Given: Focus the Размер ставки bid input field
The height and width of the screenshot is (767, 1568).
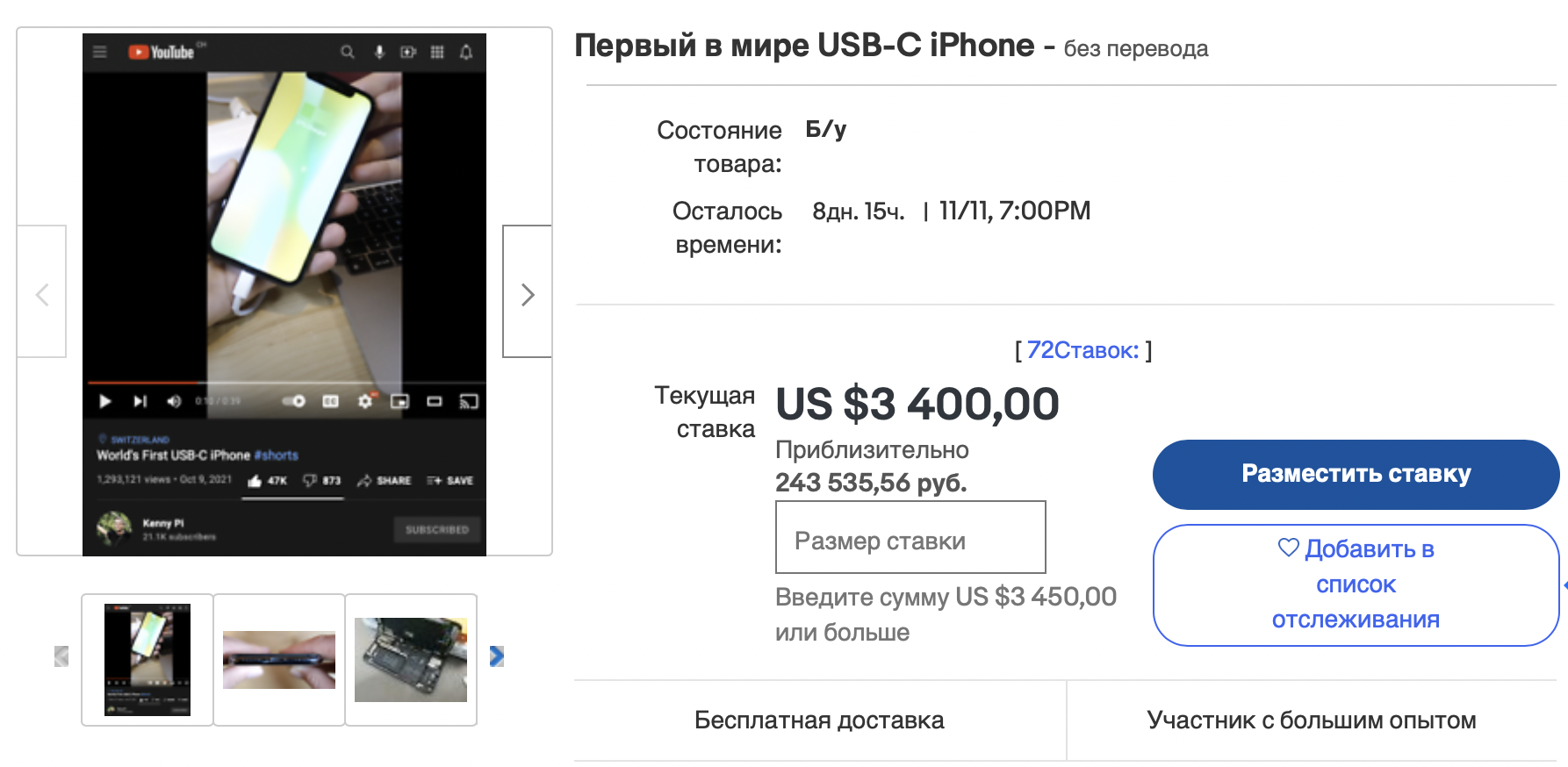Looking at the screenshot, I should pyautogui.click(x=910, y=537).
